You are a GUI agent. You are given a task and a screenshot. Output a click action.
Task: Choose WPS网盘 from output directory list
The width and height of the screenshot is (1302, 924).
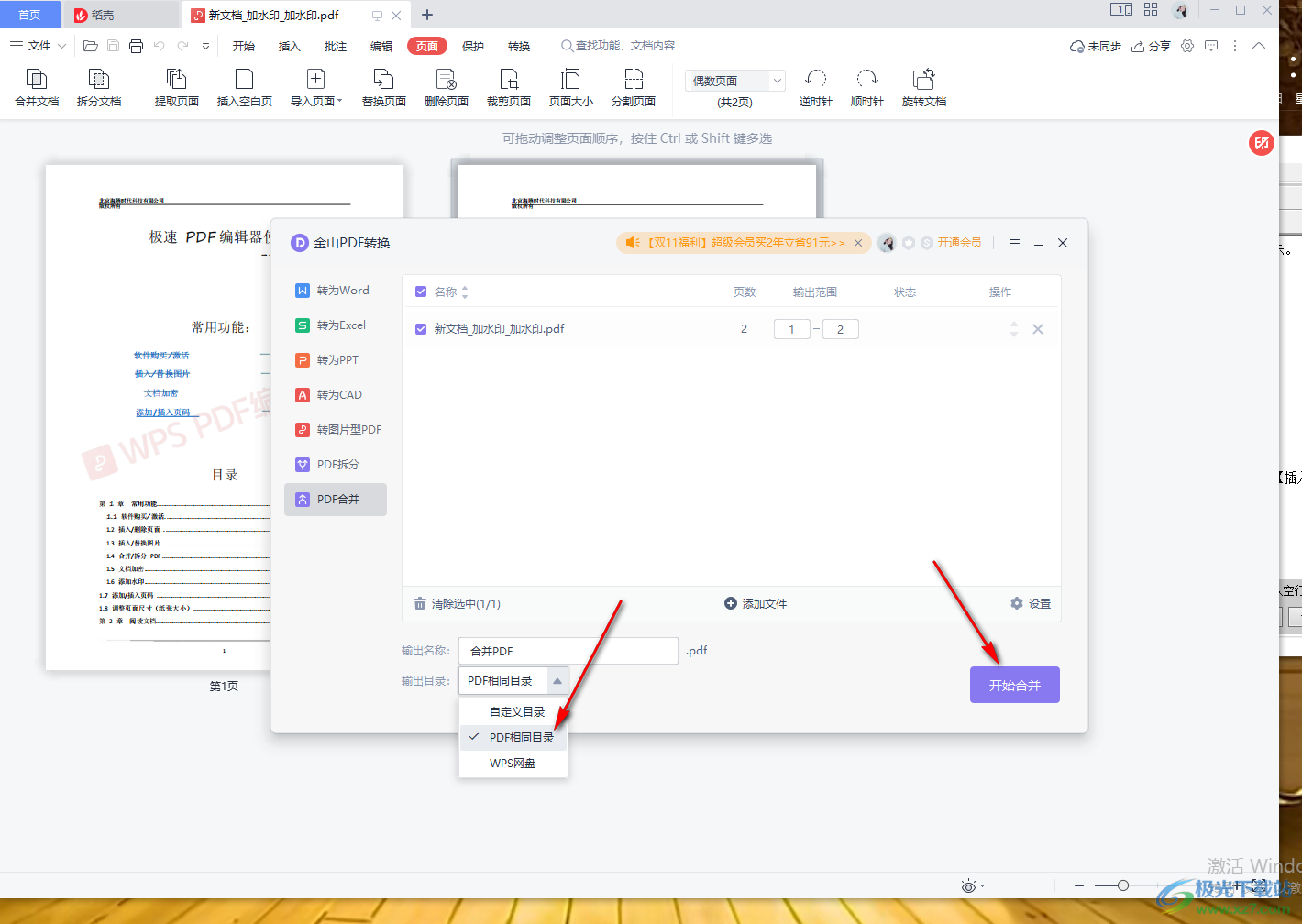point(513,764)
